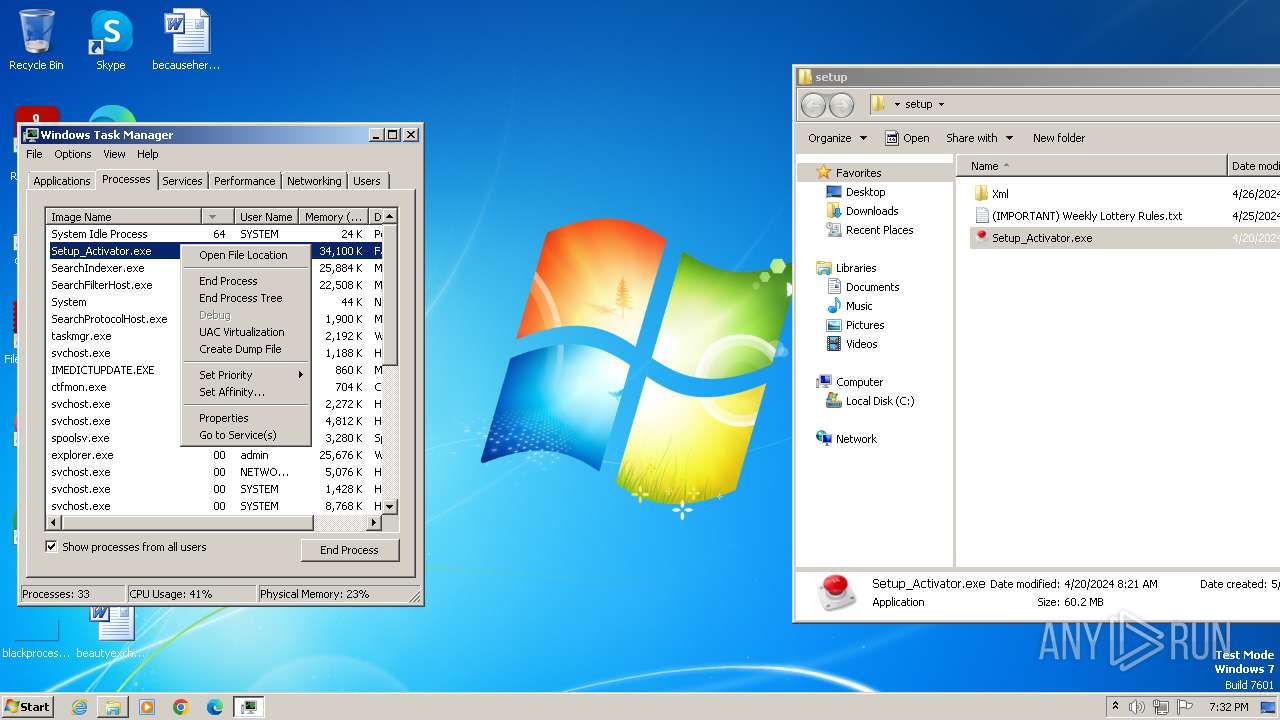Screen dimensions: 1280x720
Task: Select the Xml folder icon
Action: coord(981,194)
